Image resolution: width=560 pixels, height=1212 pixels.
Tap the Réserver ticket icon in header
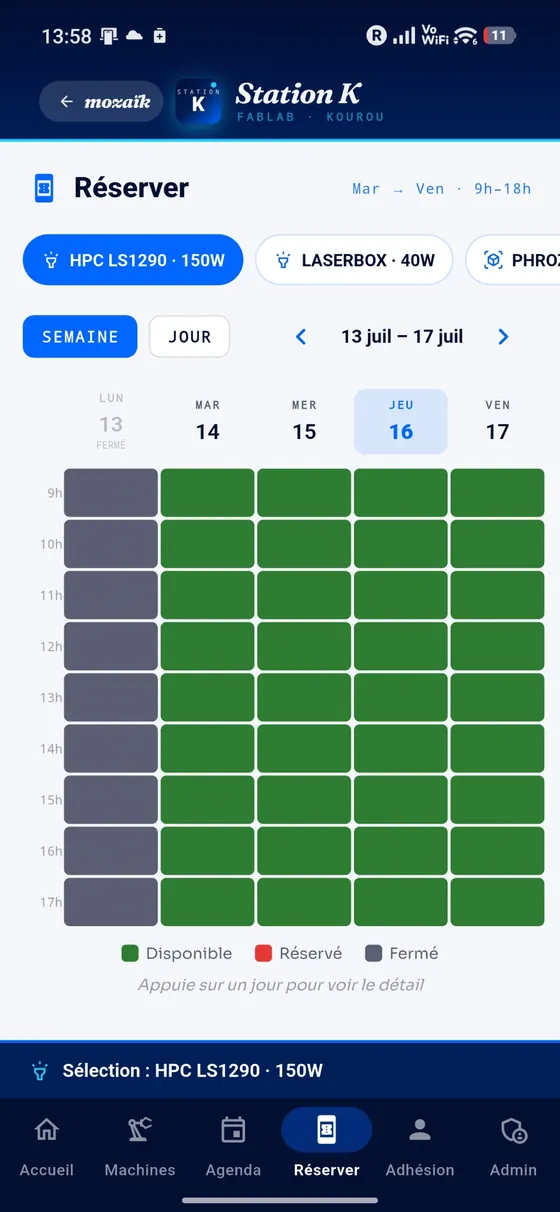(x=44, y=188)
